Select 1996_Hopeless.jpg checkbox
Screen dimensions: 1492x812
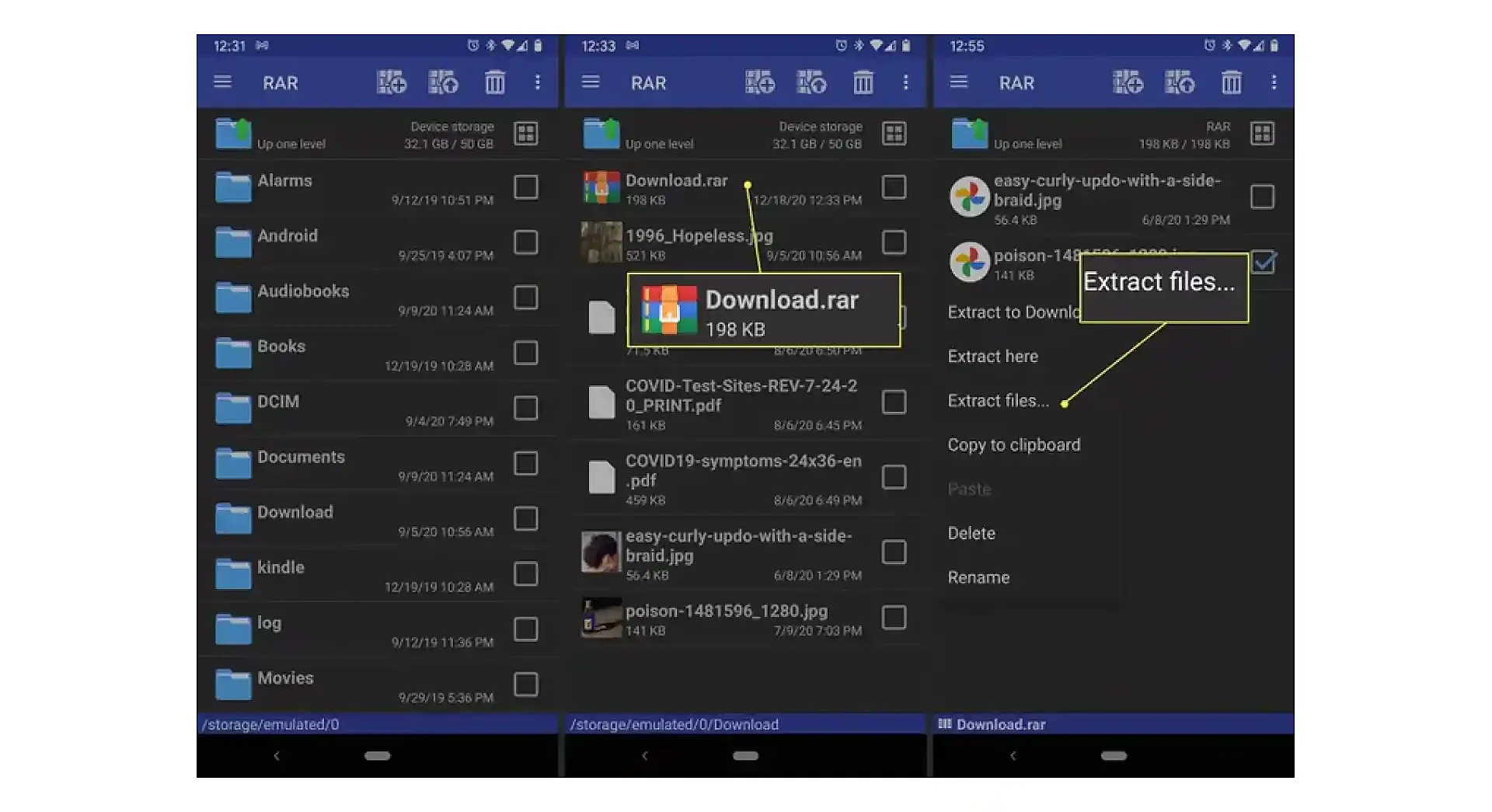pyautogui.click(x=894, y=242)
